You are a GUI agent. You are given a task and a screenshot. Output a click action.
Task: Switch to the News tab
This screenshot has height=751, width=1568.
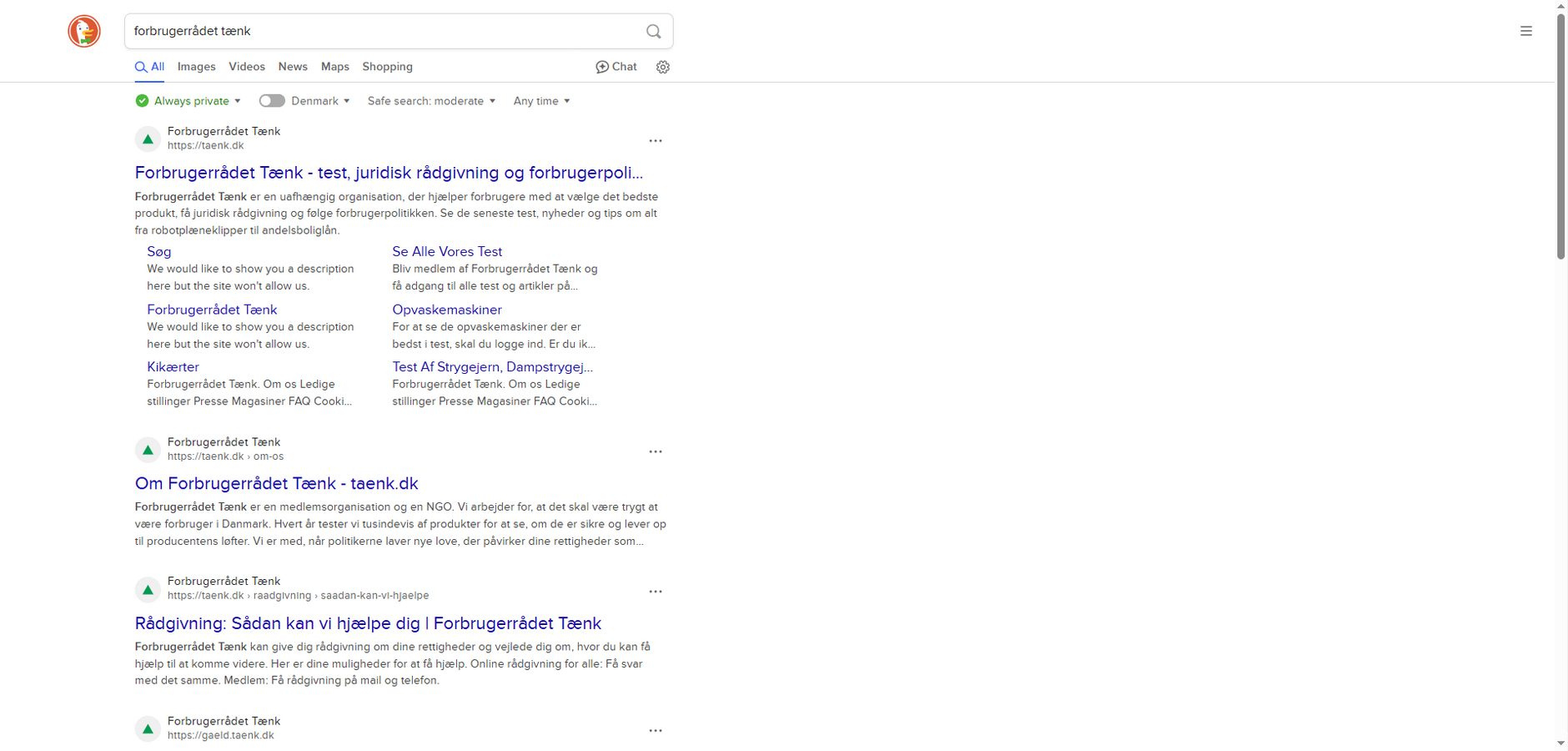point(293,67)
